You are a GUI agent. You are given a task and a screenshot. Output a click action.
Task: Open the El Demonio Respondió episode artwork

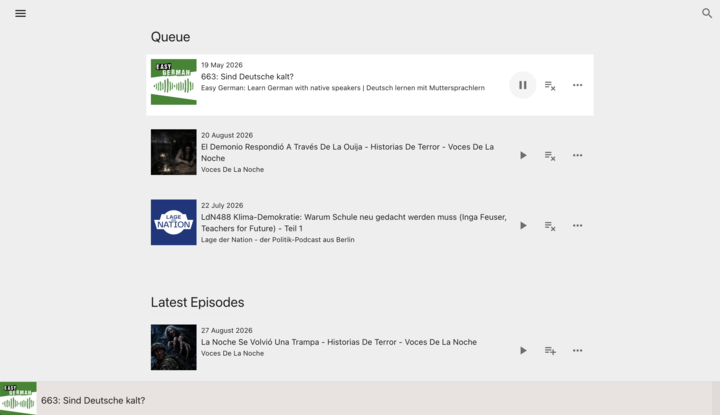174,152
